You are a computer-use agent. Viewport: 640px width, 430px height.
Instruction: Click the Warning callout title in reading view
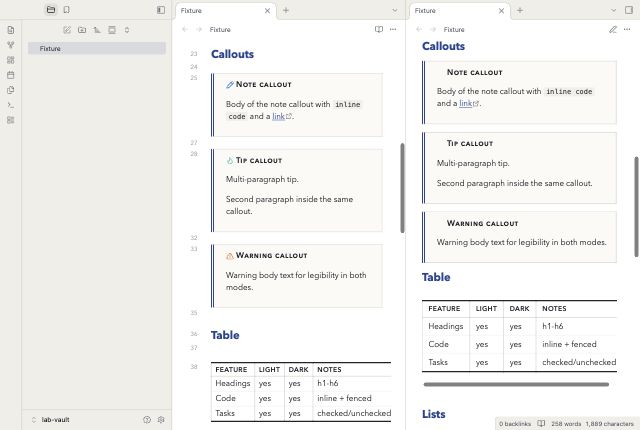pos(482,223)
